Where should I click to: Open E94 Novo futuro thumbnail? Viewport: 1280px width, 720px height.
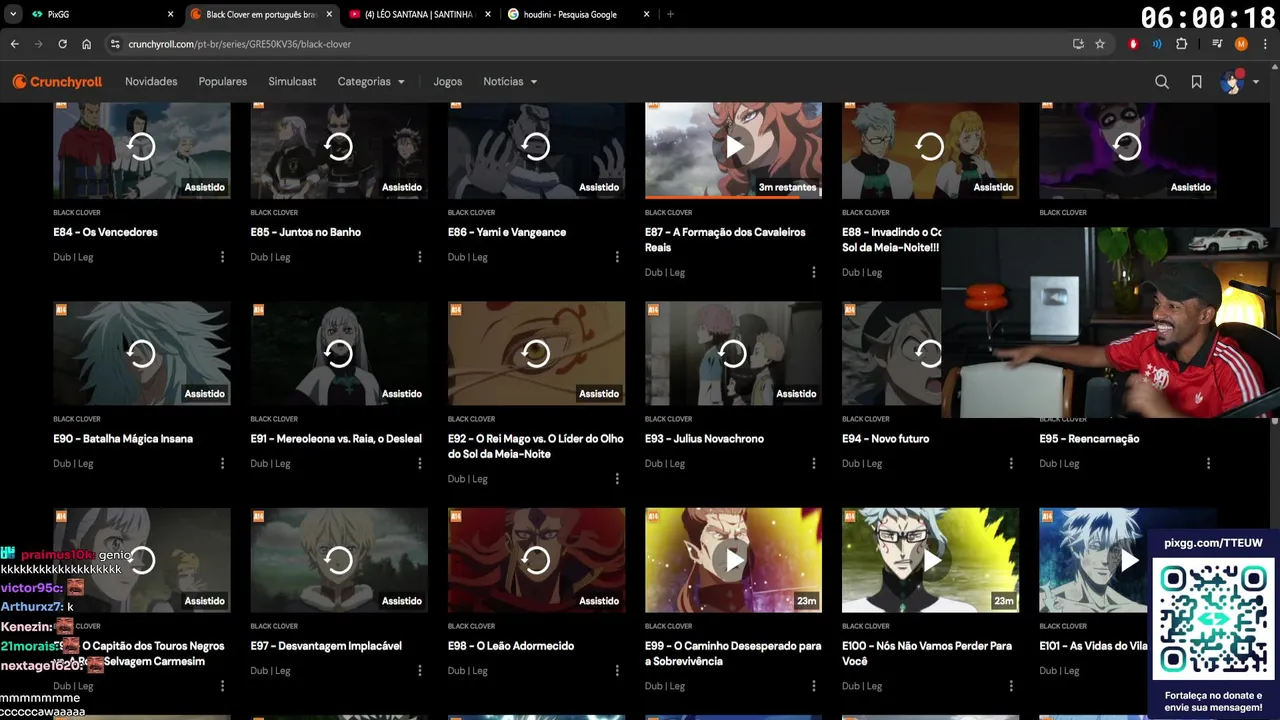pos(891,354)
